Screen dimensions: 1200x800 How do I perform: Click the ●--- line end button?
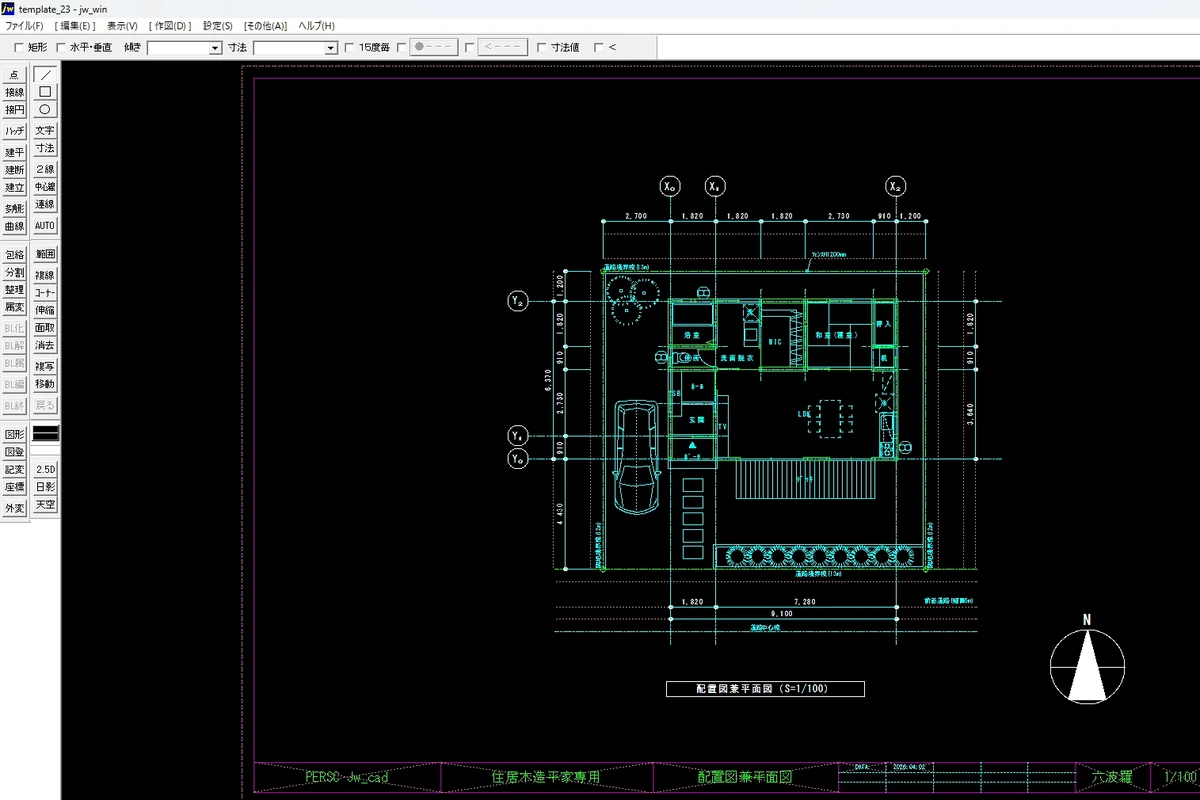[x=435, y=47]
